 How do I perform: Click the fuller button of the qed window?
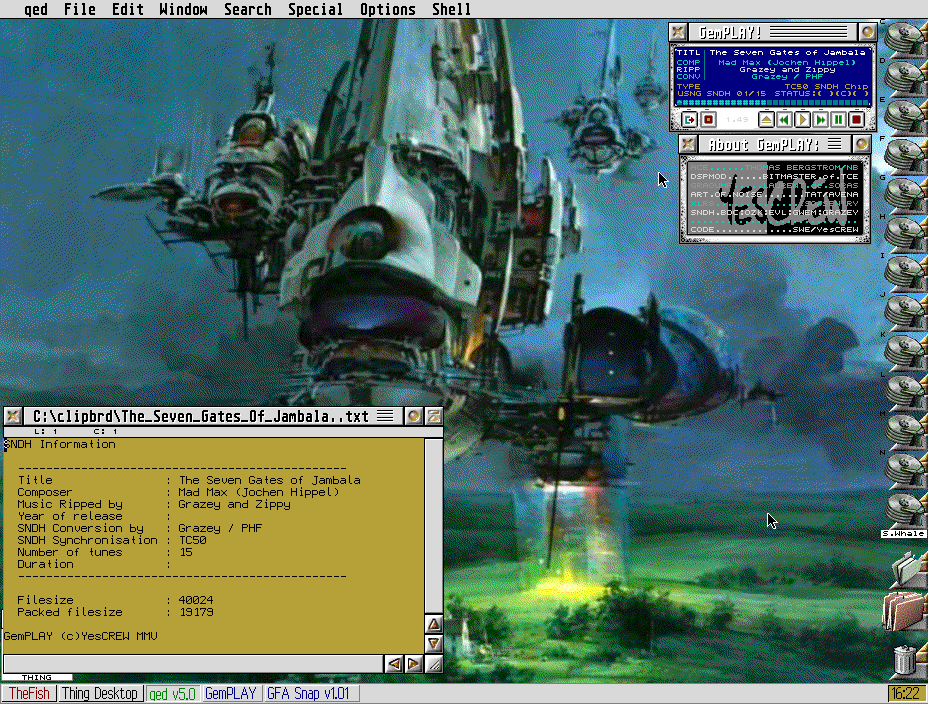(434, 416)
